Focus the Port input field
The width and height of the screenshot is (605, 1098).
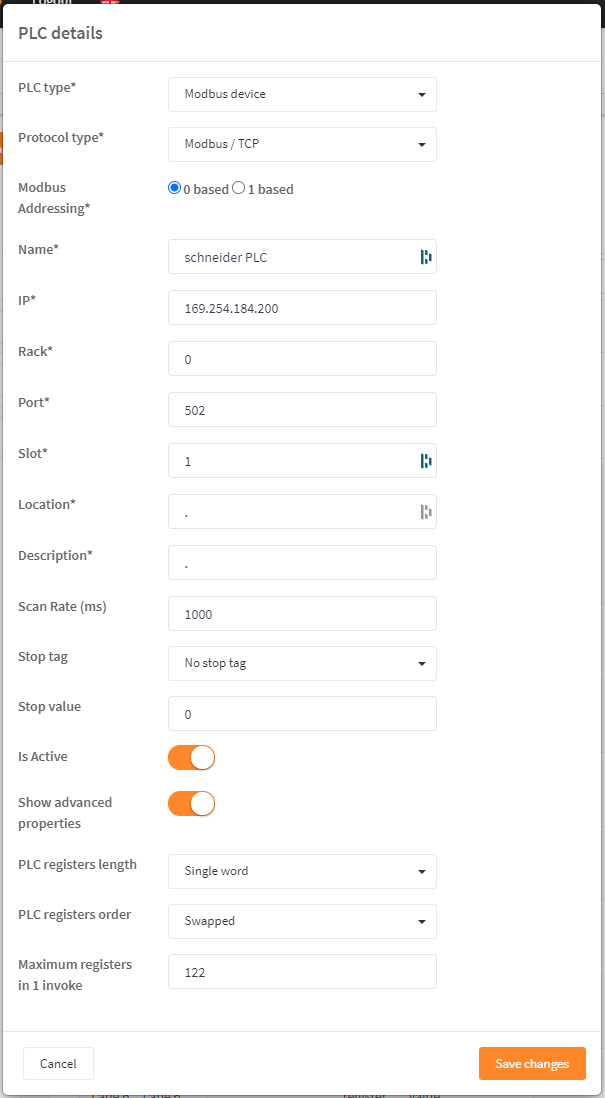click(302, 410)
